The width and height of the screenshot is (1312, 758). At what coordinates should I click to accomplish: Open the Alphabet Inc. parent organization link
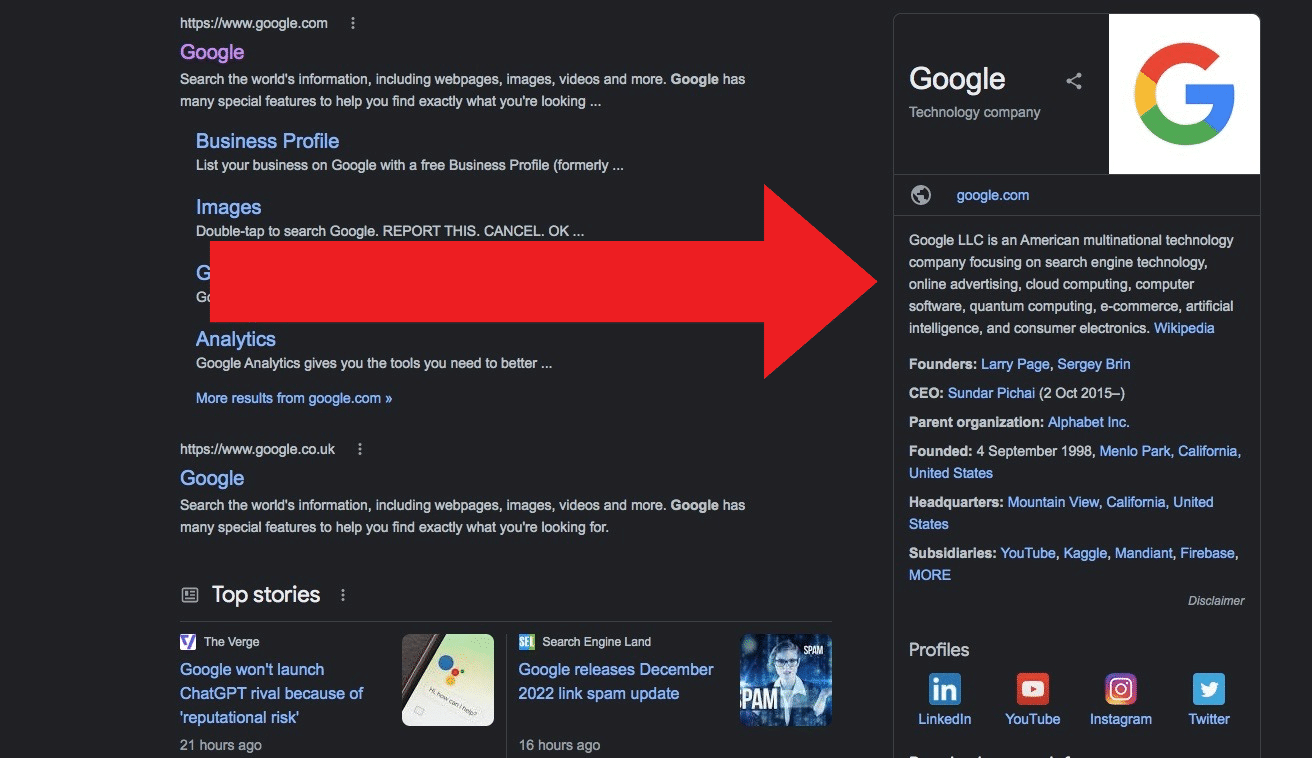(1089, 422)
